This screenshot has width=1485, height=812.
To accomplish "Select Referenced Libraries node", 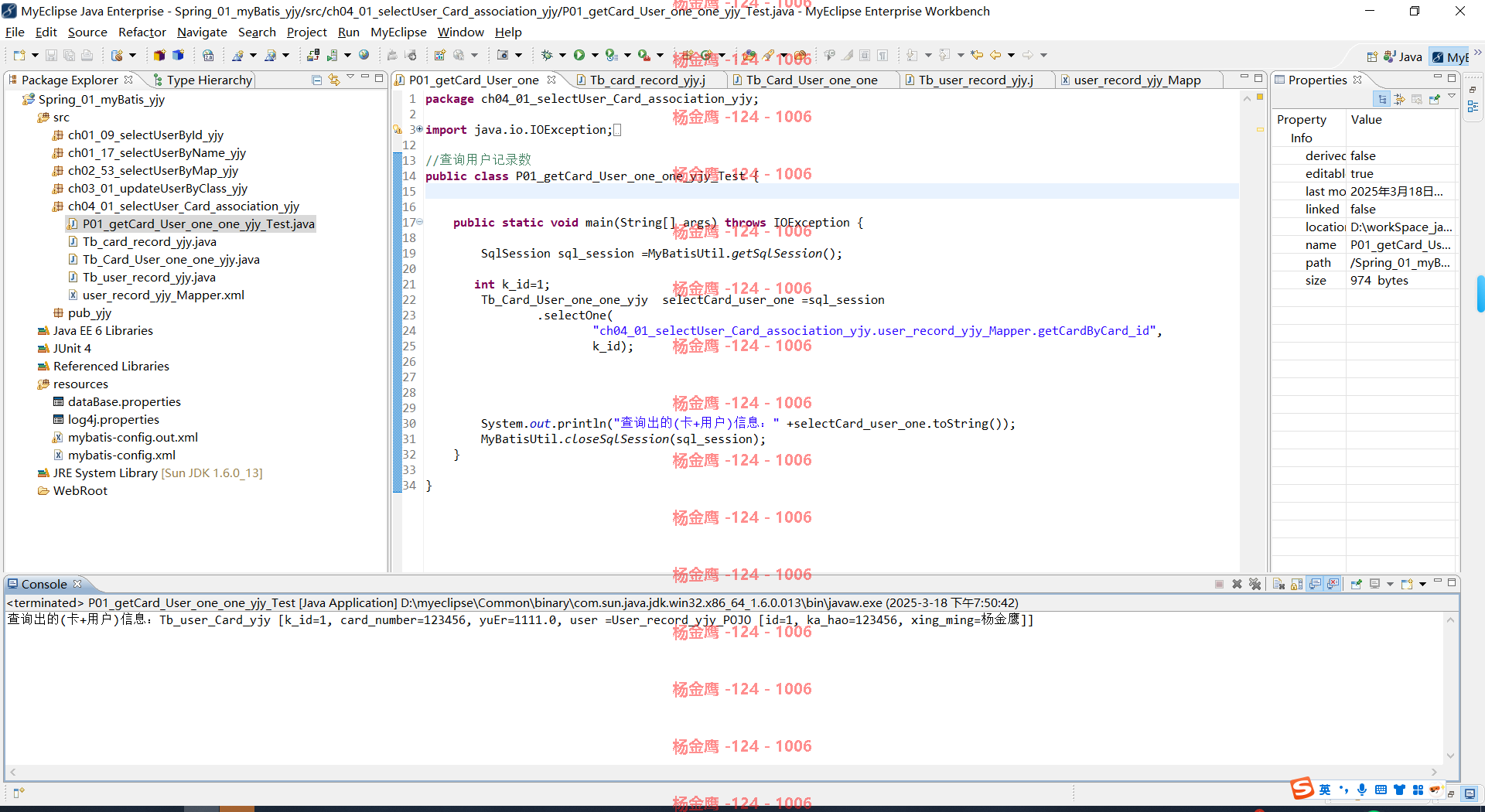I will [111, 366].
